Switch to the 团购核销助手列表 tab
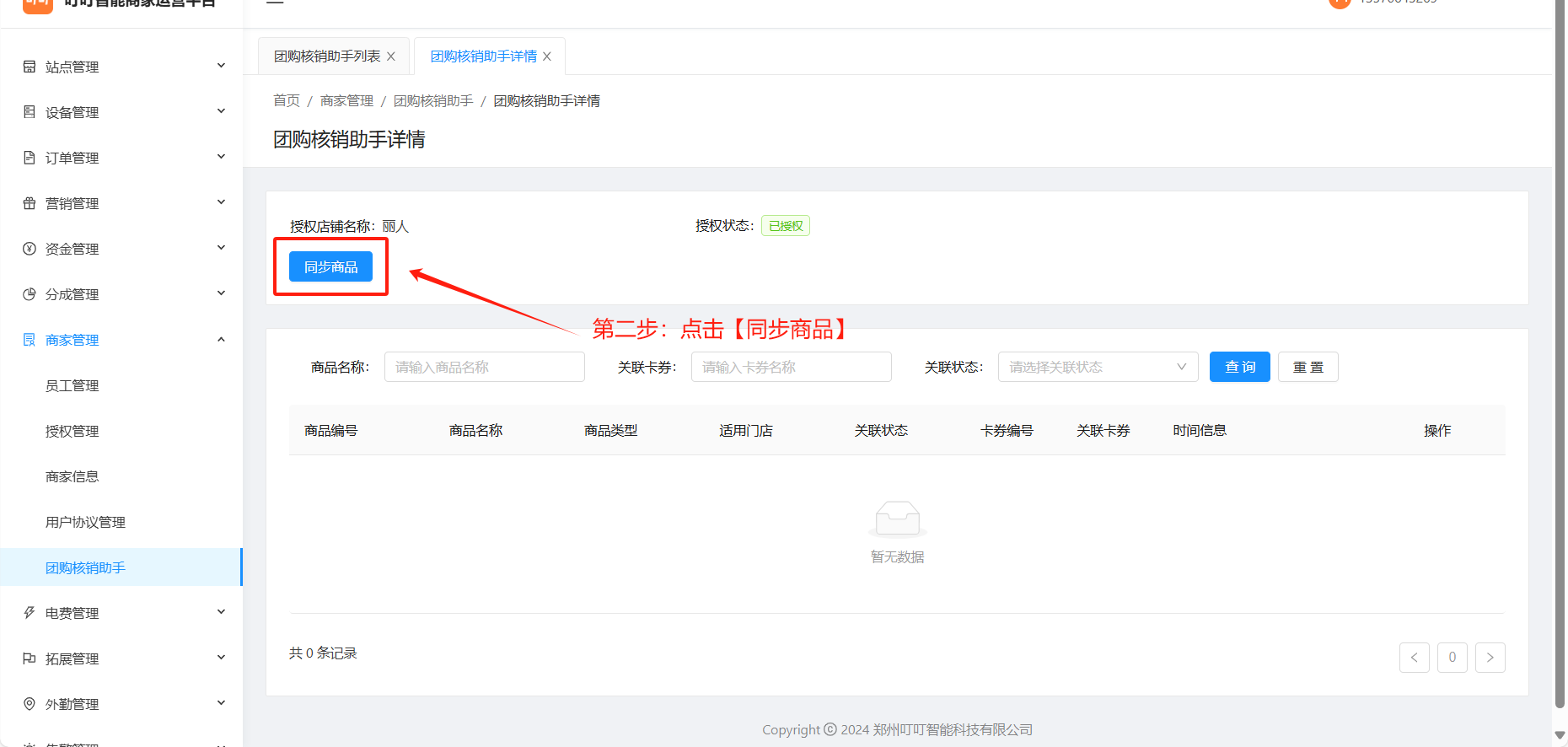1568x747 pixels. tap(327, 56)
